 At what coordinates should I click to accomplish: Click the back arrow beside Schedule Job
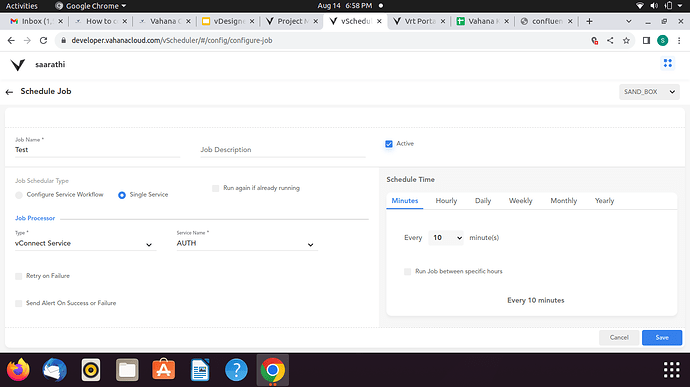coord(9,92)
